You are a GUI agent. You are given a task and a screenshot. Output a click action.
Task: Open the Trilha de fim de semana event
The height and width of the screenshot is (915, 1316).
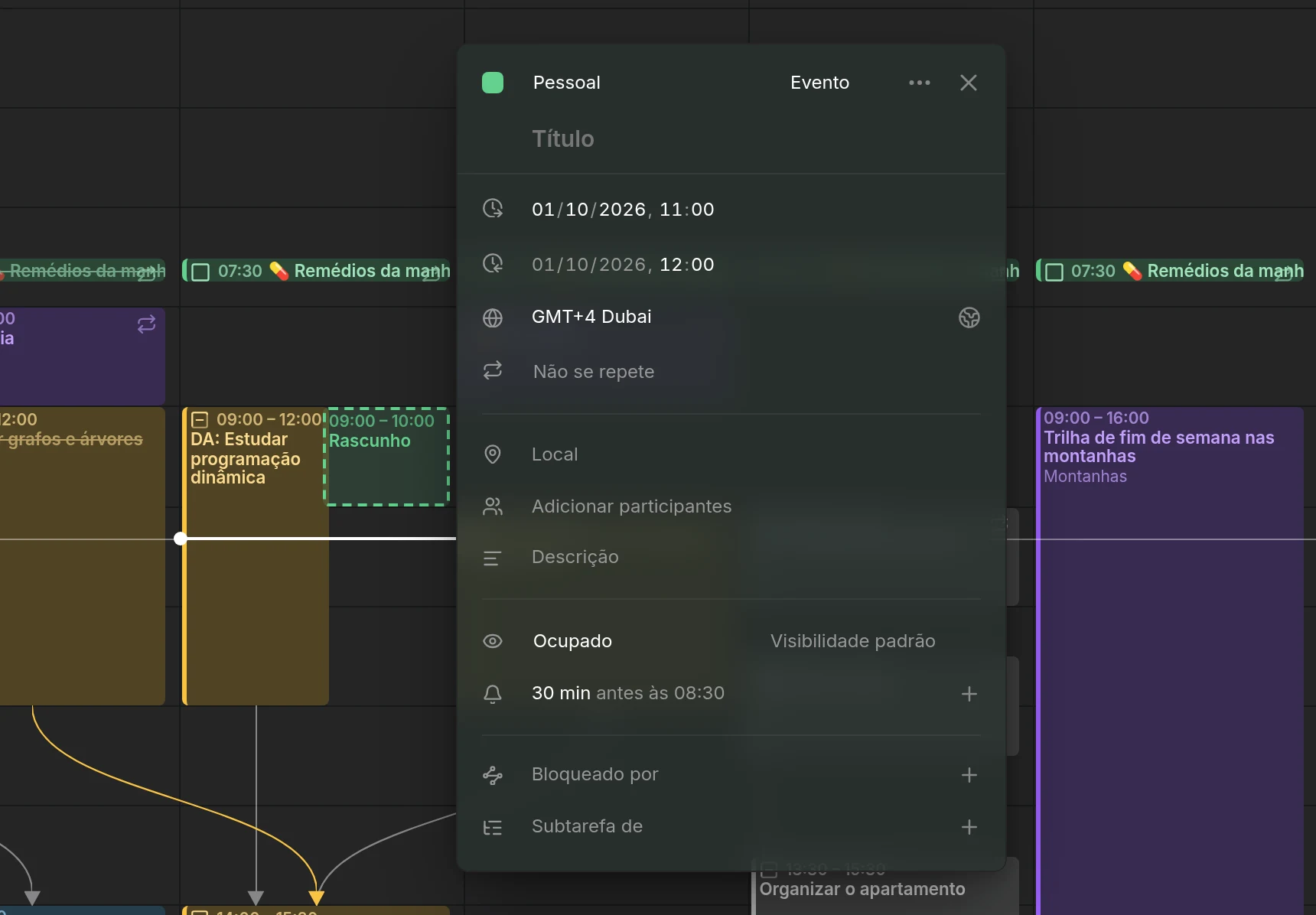(x=1170, y=661)
